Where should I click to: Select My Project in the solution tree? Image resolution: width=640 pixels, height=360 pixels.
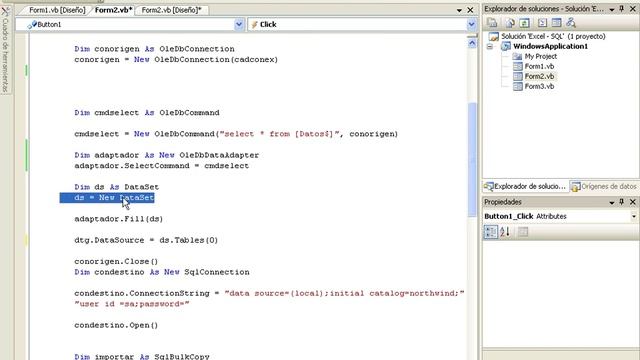(540, 56)
